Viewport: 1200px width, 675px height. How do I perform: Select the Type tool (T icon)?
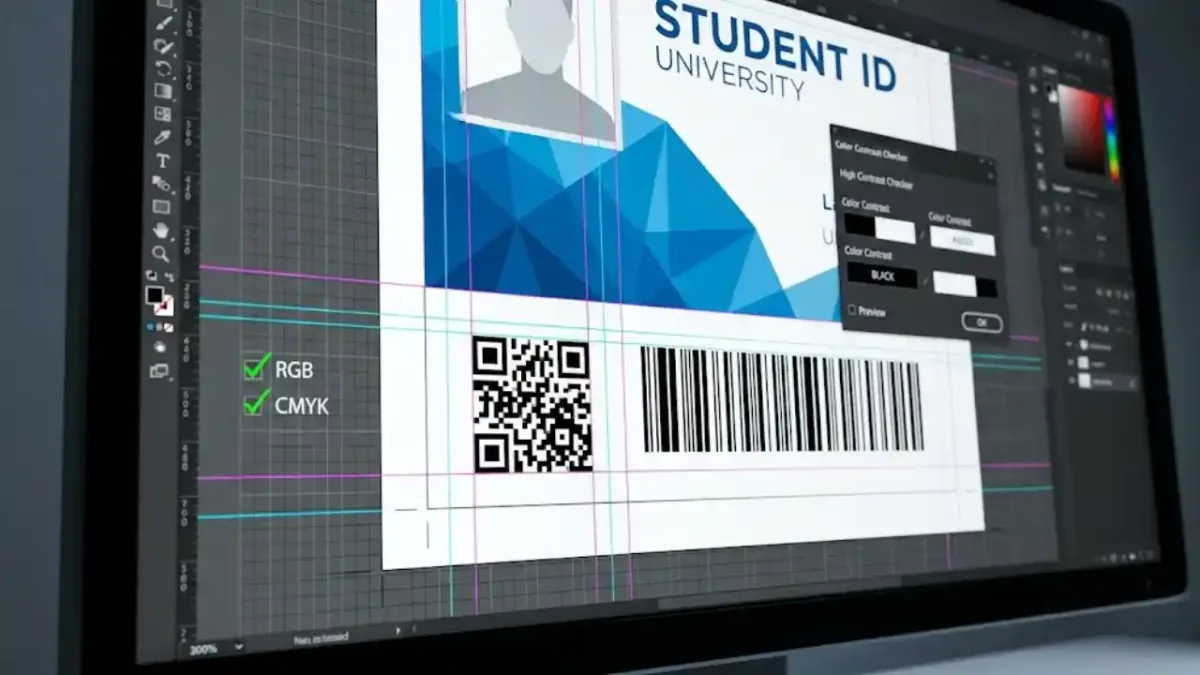162,160
